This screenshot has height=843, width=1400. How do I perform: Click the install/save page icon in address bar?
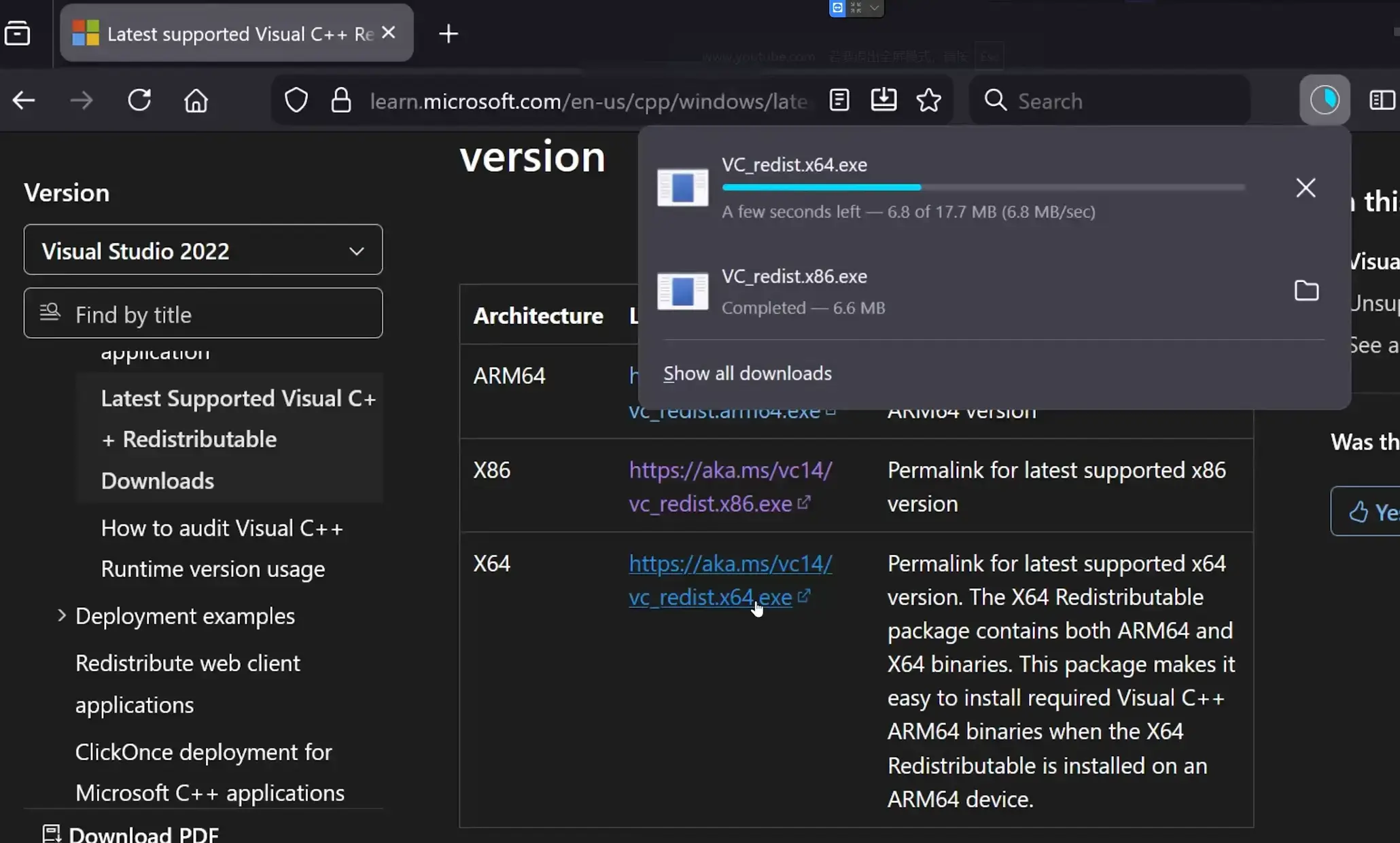click(883, 101)
